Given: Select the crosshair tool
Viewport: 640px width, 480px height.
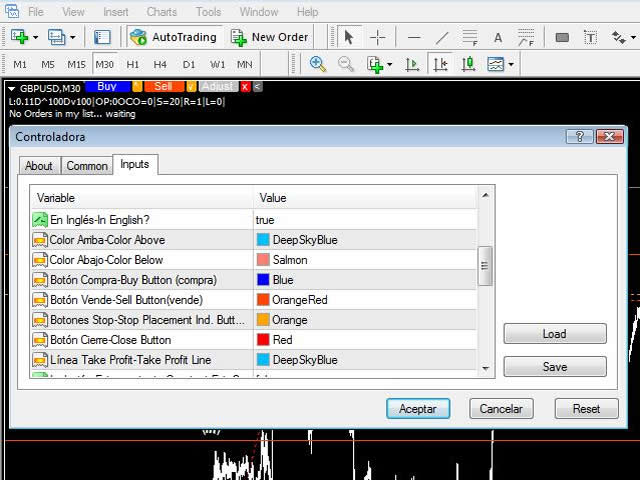Looking at the screenshot, I should tap(378, 37).
